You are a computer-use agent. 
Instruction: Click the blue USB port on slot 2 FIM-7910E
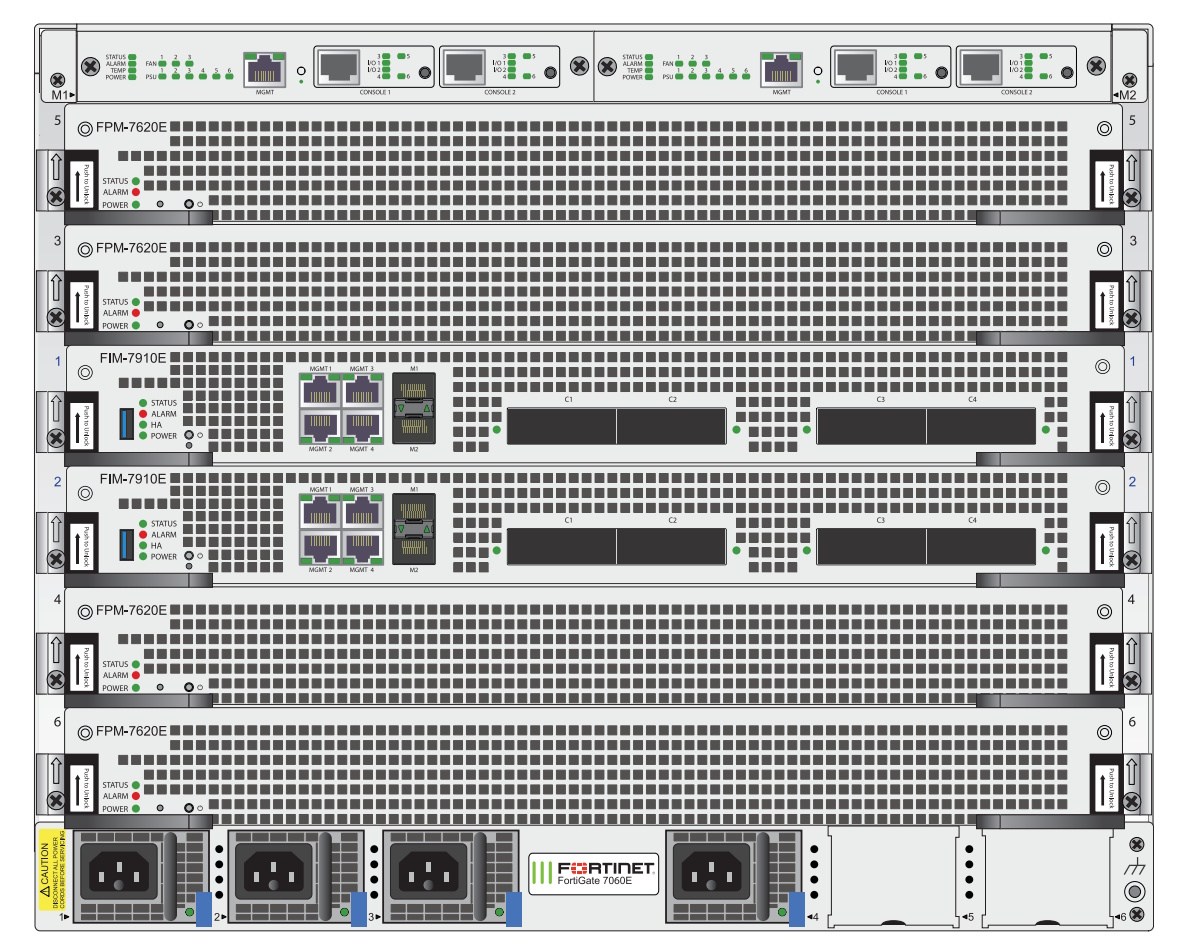127,545
